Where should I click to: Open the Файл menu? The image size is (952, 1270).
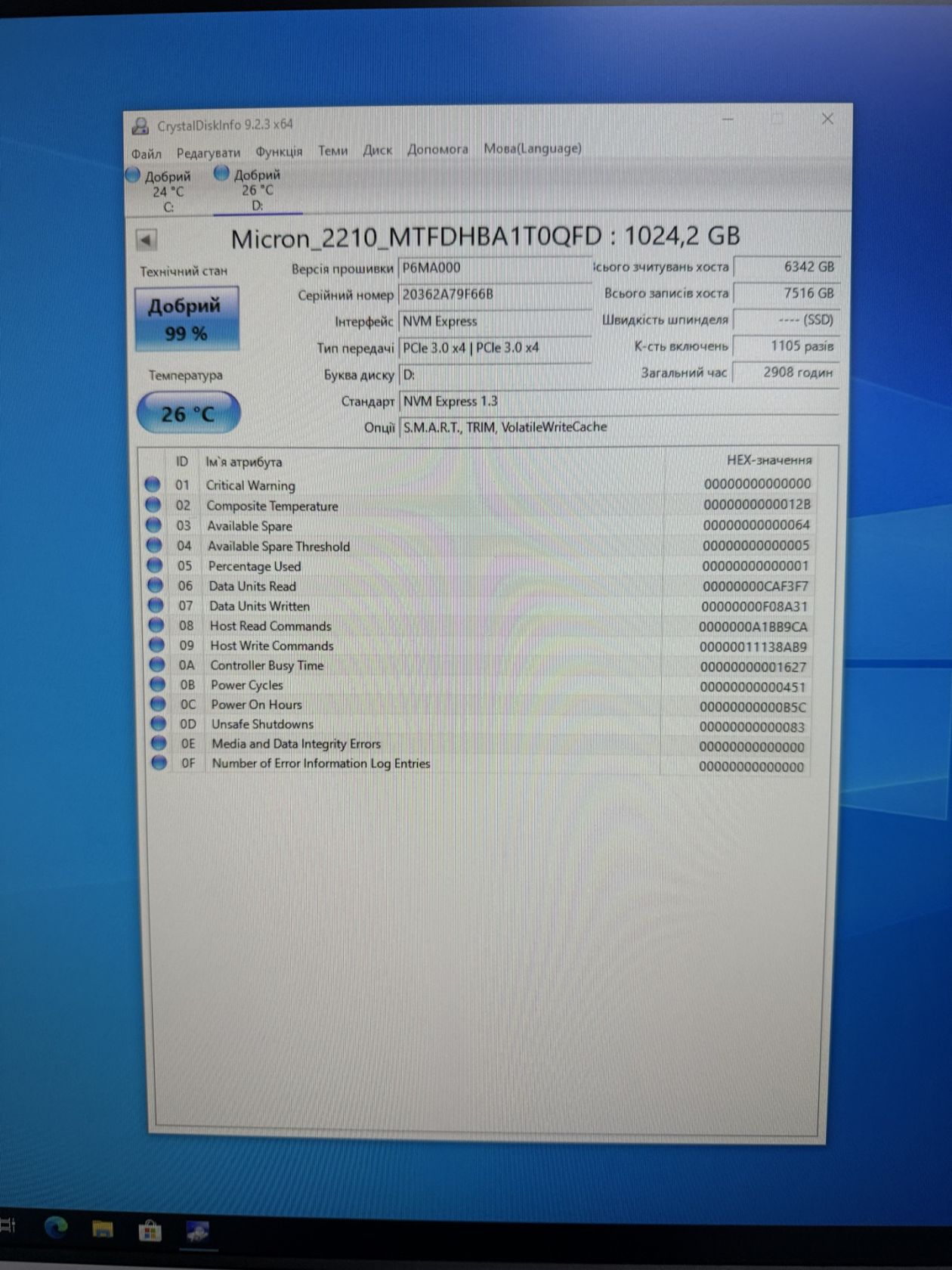[147, 153]
